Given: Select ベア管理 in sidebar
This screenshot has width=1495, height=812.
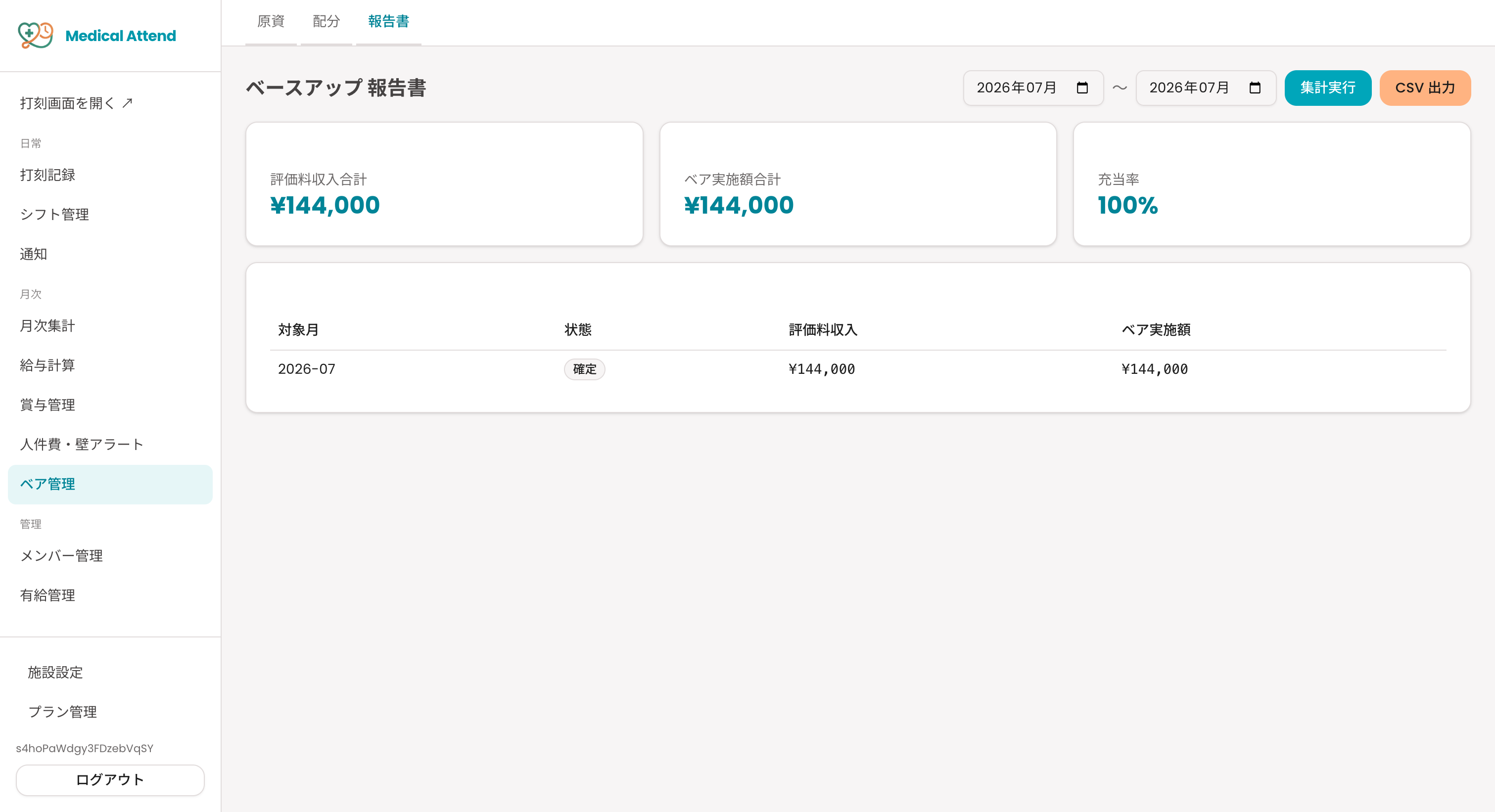Looking at the screenshot, I should pos(110,484).
